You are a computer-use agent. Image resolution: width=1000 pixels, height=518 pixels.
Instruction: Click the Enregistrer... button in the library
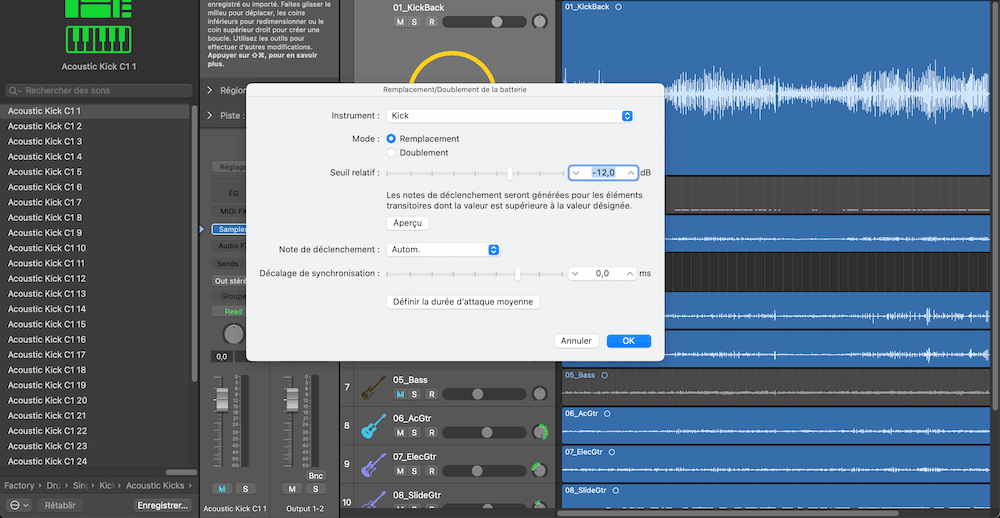coord(163,505)
